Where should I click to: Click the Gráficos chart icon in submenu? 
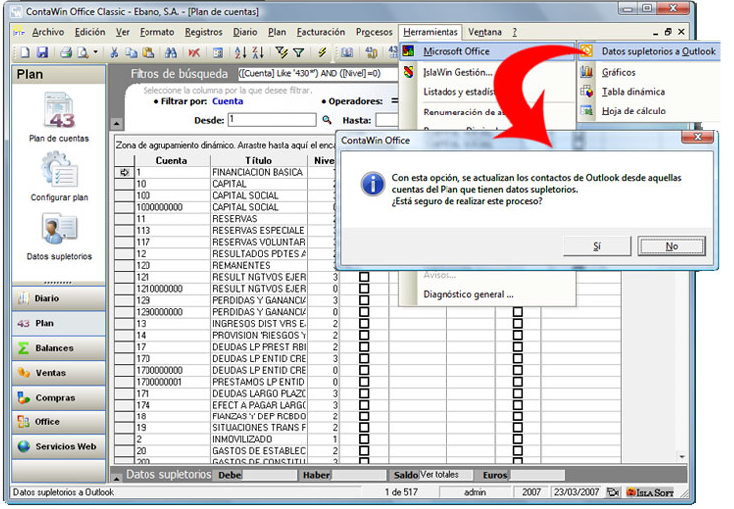point(587,72)
